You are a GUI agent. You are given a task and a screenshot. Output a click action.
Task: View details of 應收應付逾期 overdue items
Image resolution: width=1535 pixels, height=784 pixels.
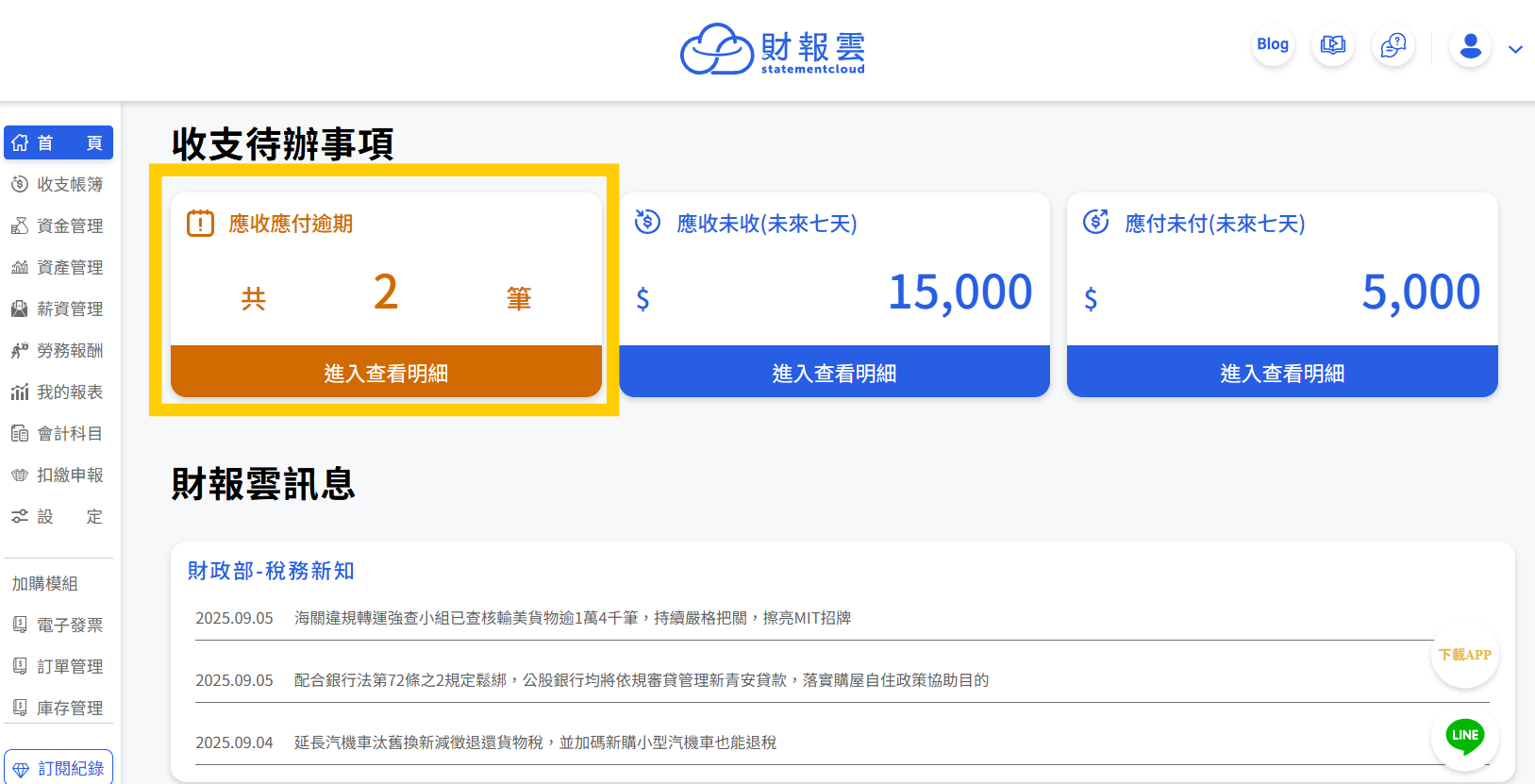click(x=386, y=373)
